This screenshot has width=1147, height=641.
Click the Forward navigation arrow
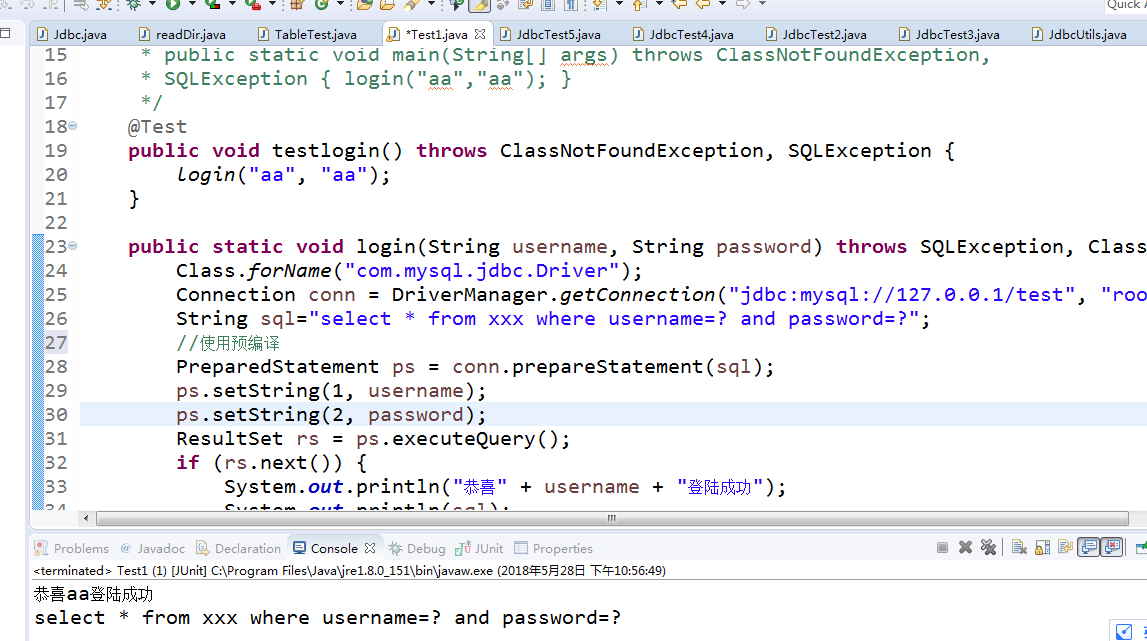click(743, 4)
